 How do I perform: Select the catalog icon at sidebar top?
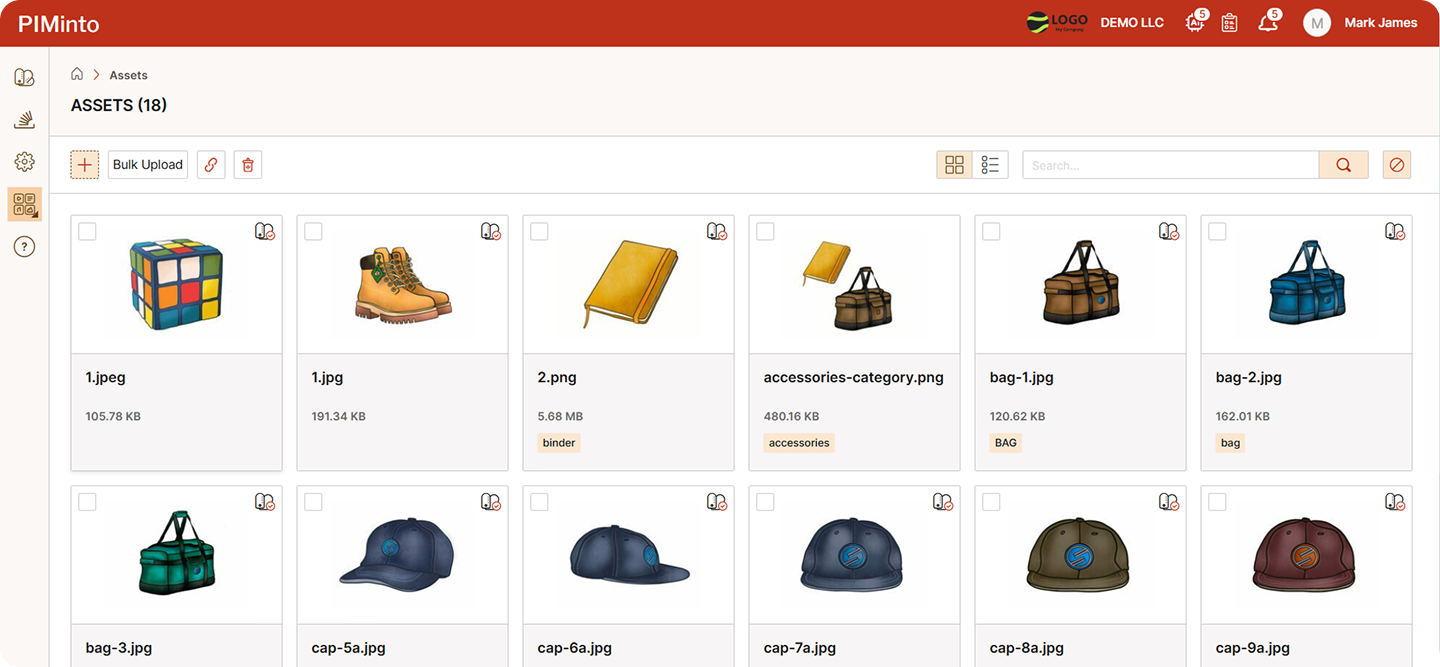[x=24, y=77]
